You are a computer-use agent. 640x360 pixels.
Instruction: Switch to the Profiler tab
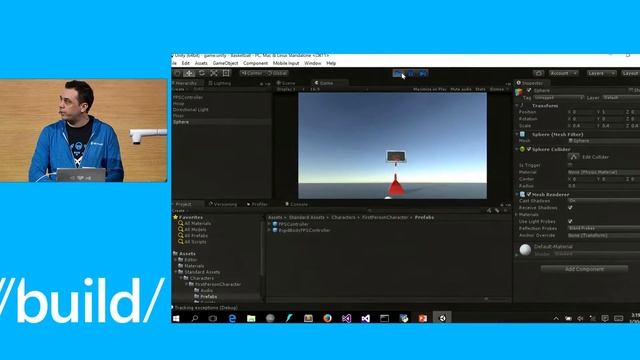(258, 204)
